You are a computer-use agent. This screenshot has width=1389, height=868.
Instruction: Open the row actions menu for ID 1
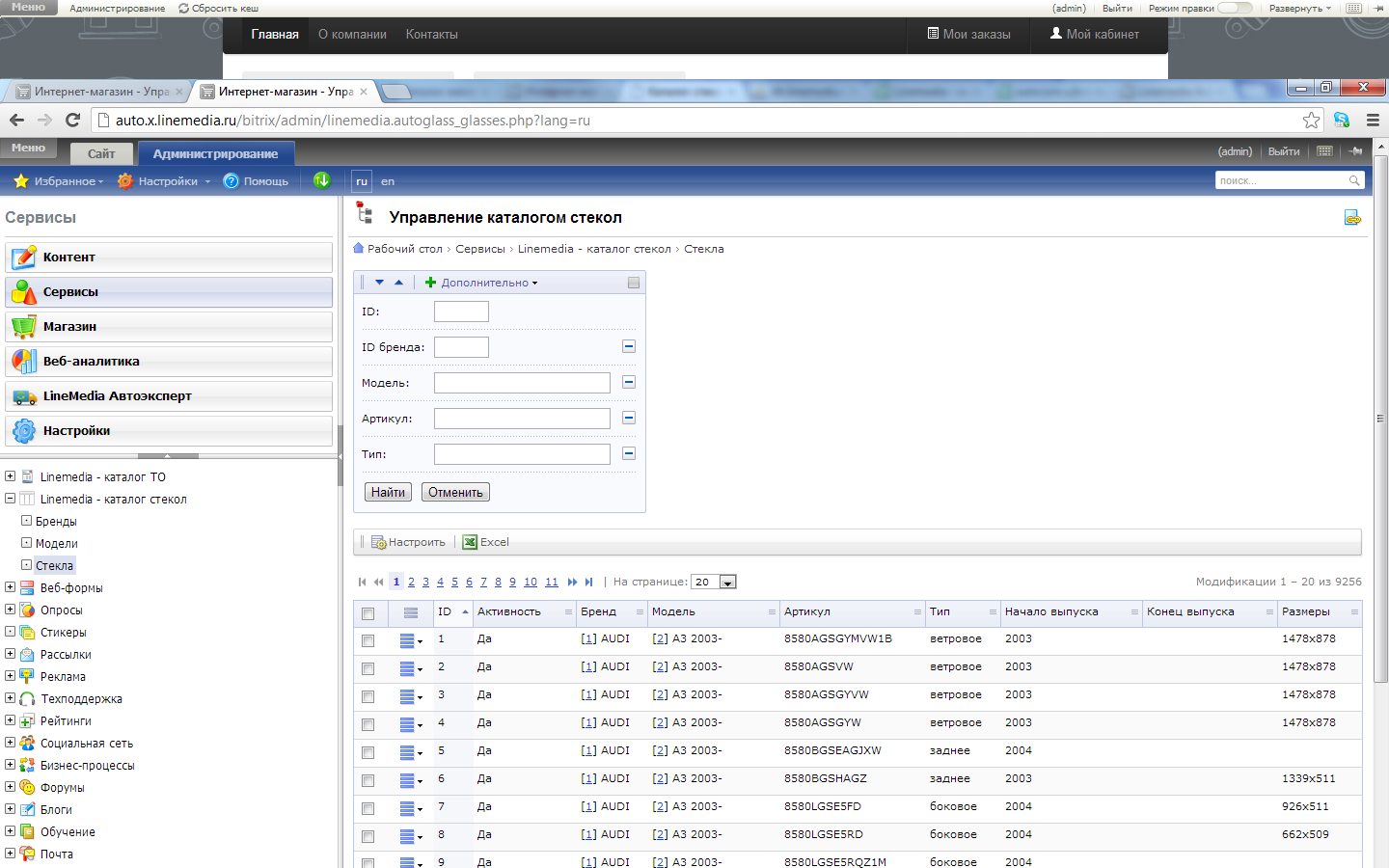tap(411, 640)
